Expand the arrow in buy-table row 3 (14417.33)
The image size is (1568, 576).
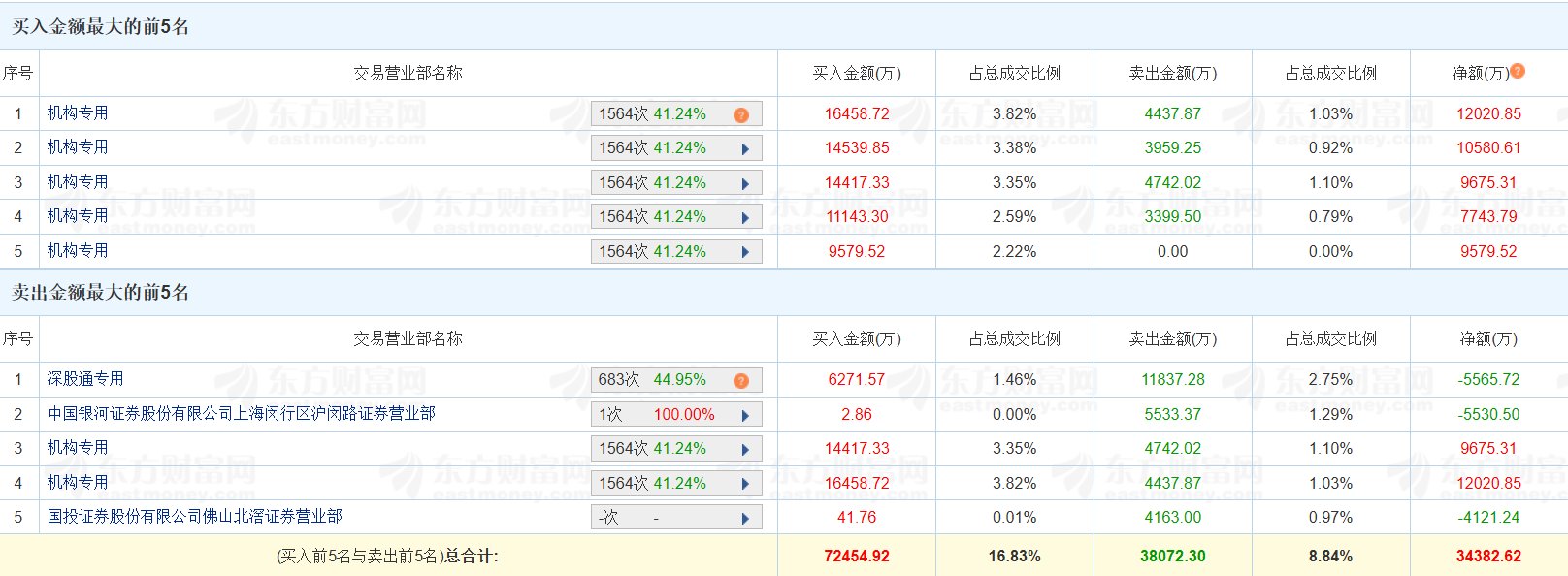pyautogui.click(x=745, y=183)
